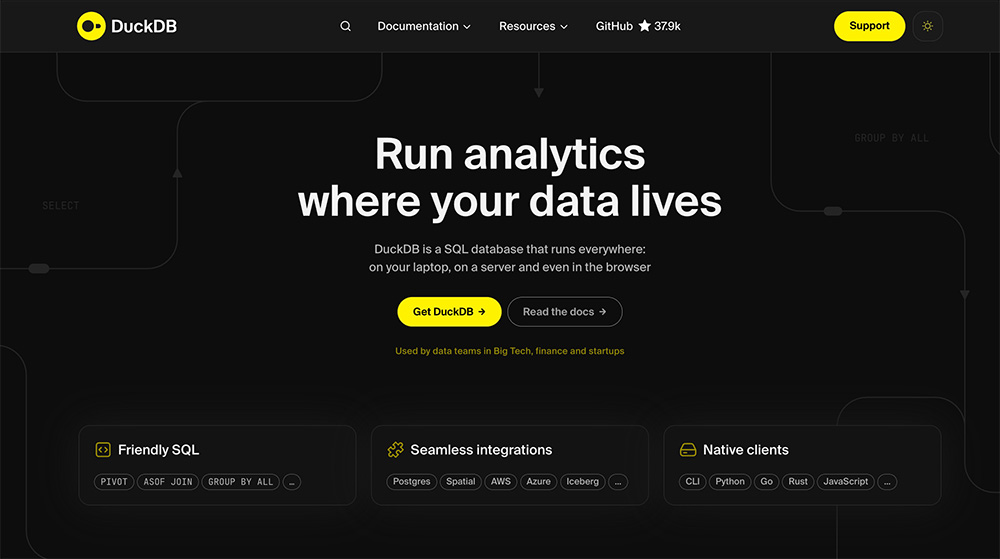Image resolution: width=1000 pixels, height=559 pixels.
Task: Open the GitHub 37.9k link
Action: point(638,26)
